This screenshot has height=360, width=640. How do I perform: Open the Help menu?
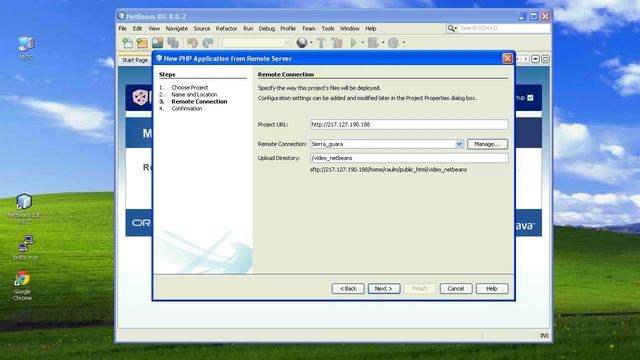370,29
